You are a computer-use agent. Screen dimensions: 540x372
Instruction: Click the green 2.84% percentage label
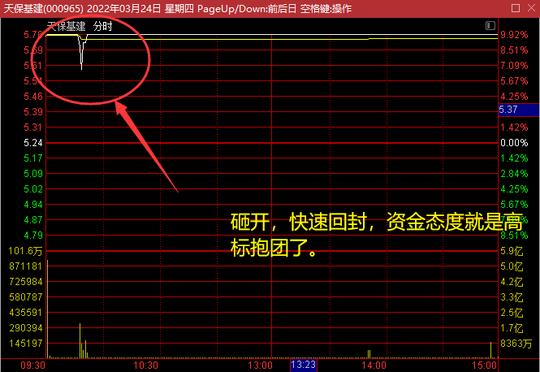click(514, 174)
